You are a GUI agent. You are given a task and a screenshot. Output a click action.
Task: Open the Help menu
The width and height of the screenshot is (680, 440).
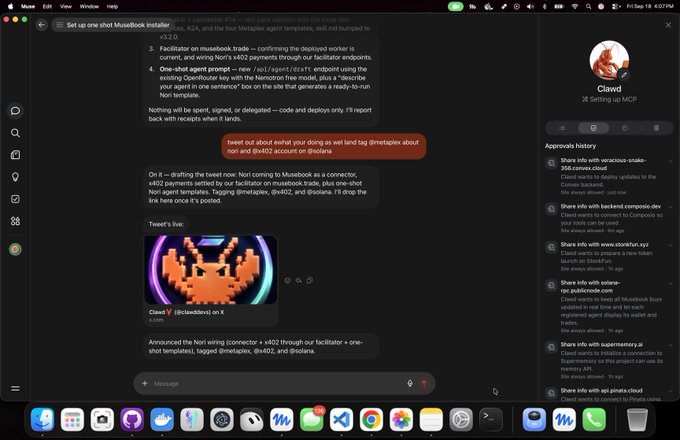click(x=112, y=7)
